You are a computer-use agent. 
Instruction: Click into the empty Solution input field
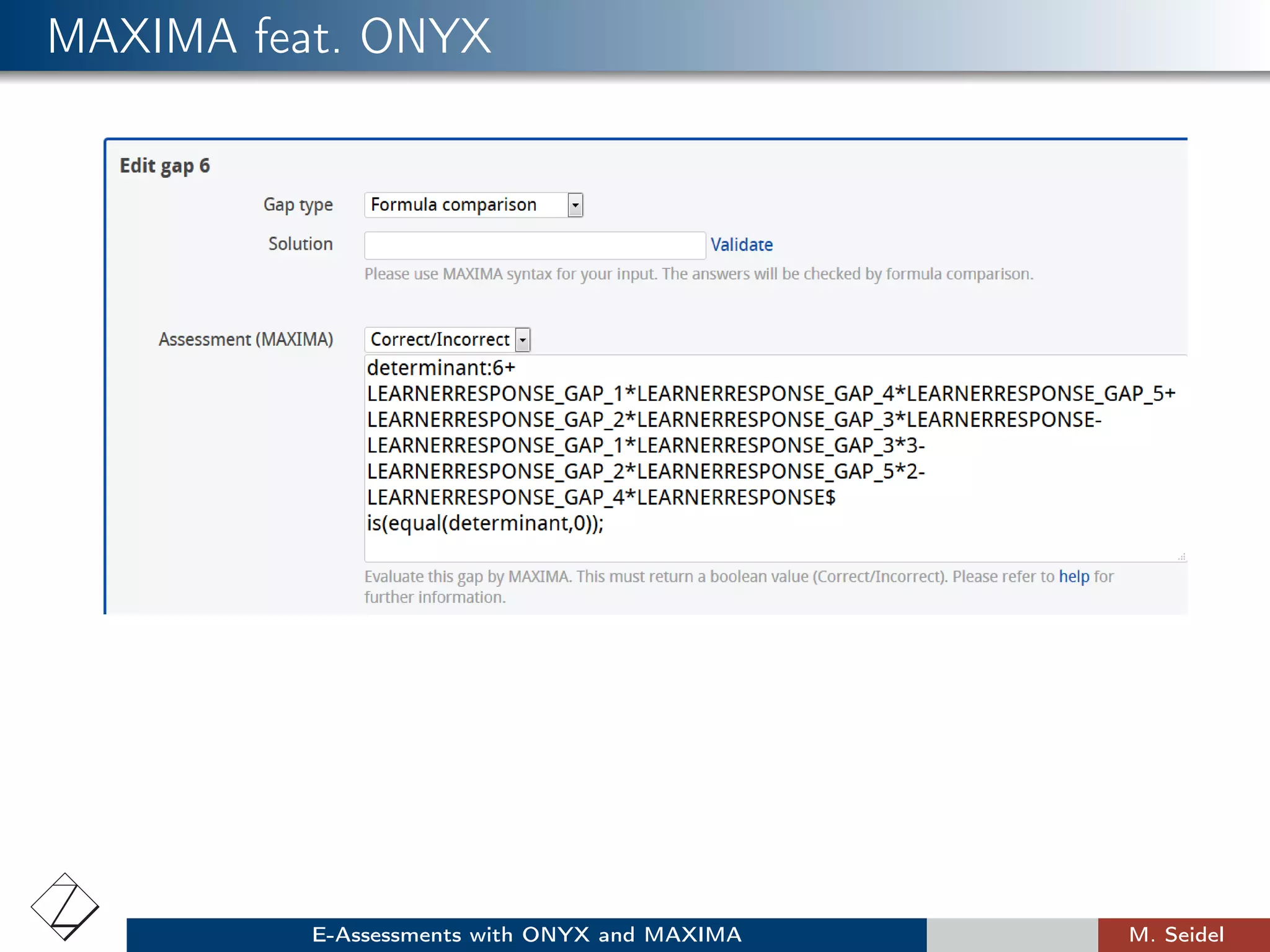tap(535, 245)
